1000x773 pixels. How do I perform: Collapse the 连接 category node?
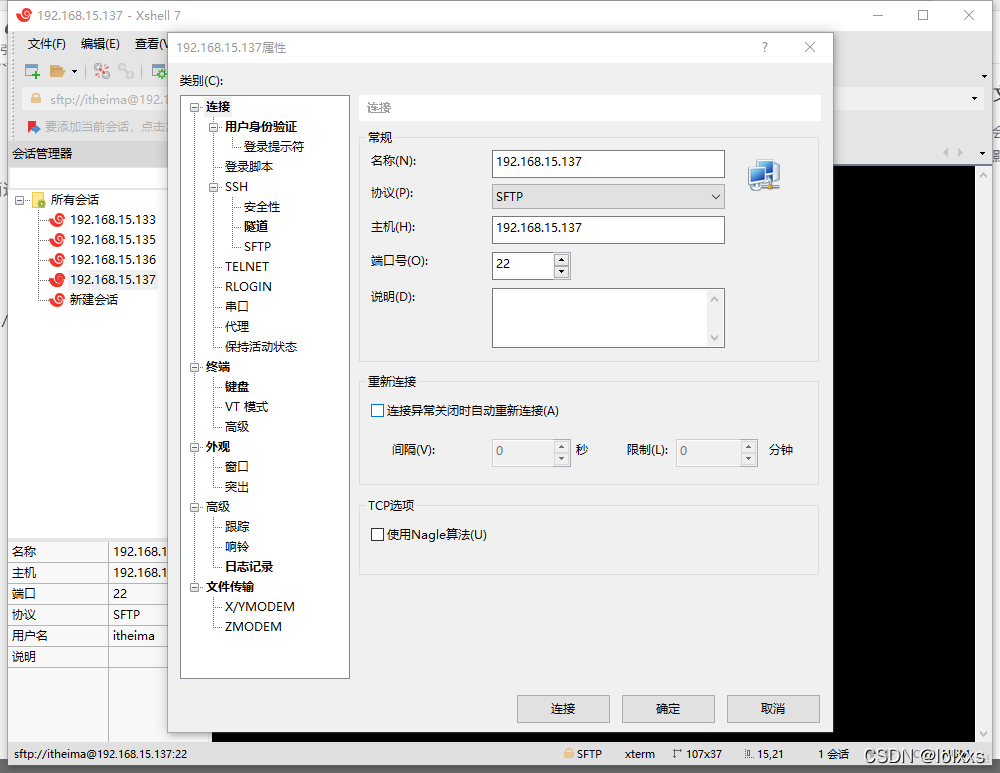tap(194, 107)
